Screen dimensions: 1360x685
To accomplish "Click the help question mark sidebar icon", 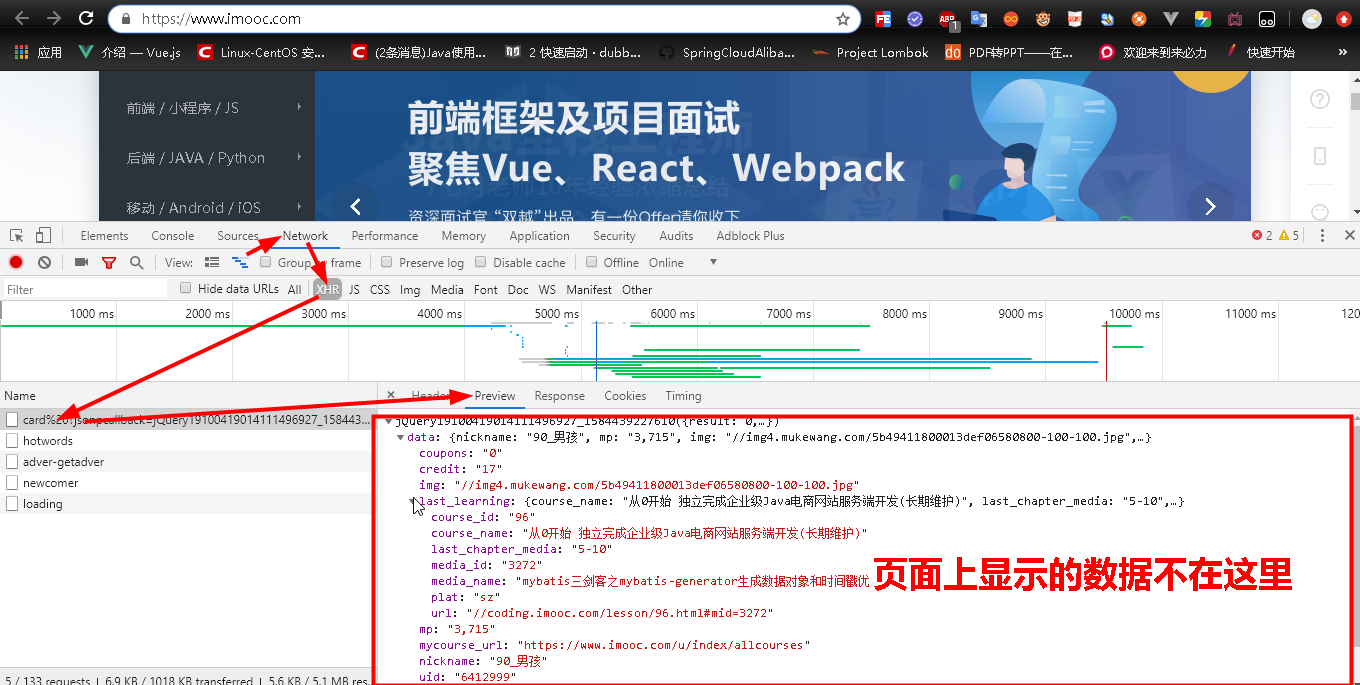I will point(1320,99).
